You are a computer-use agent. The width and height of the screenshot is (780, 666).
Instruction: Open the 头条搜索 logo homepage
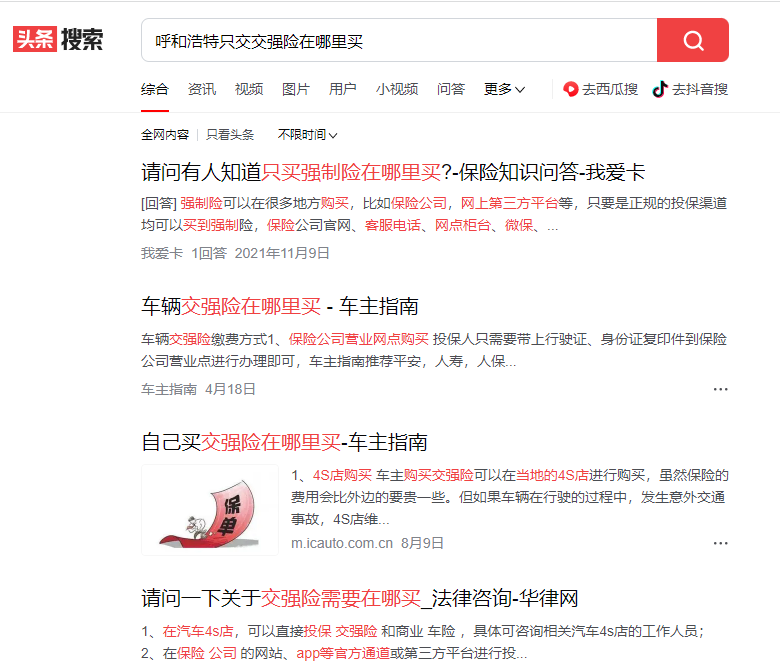click(58, 39)
